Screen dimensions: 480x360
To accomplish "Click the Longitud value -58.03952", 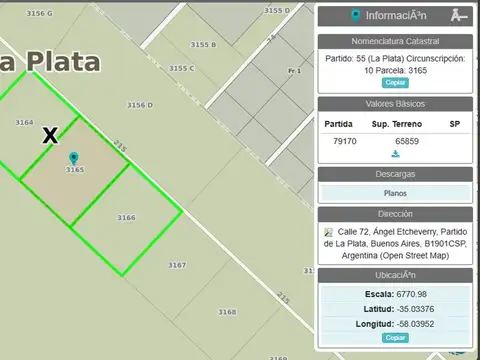I will click(415, 324).
